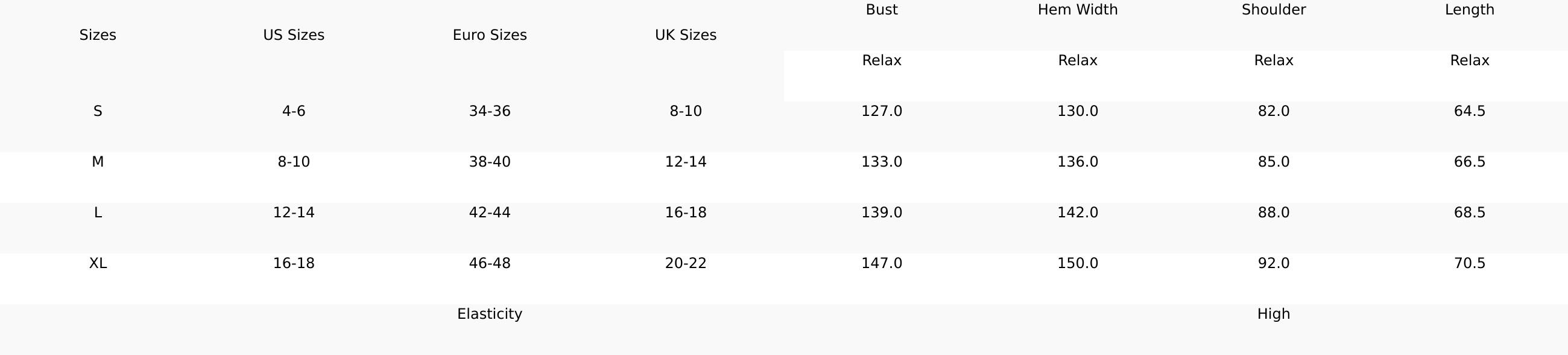The width and height of the screenshot is (1568, 355).
Task: Select the 20-22 UK size cell
Action: [x=685, y=263]
